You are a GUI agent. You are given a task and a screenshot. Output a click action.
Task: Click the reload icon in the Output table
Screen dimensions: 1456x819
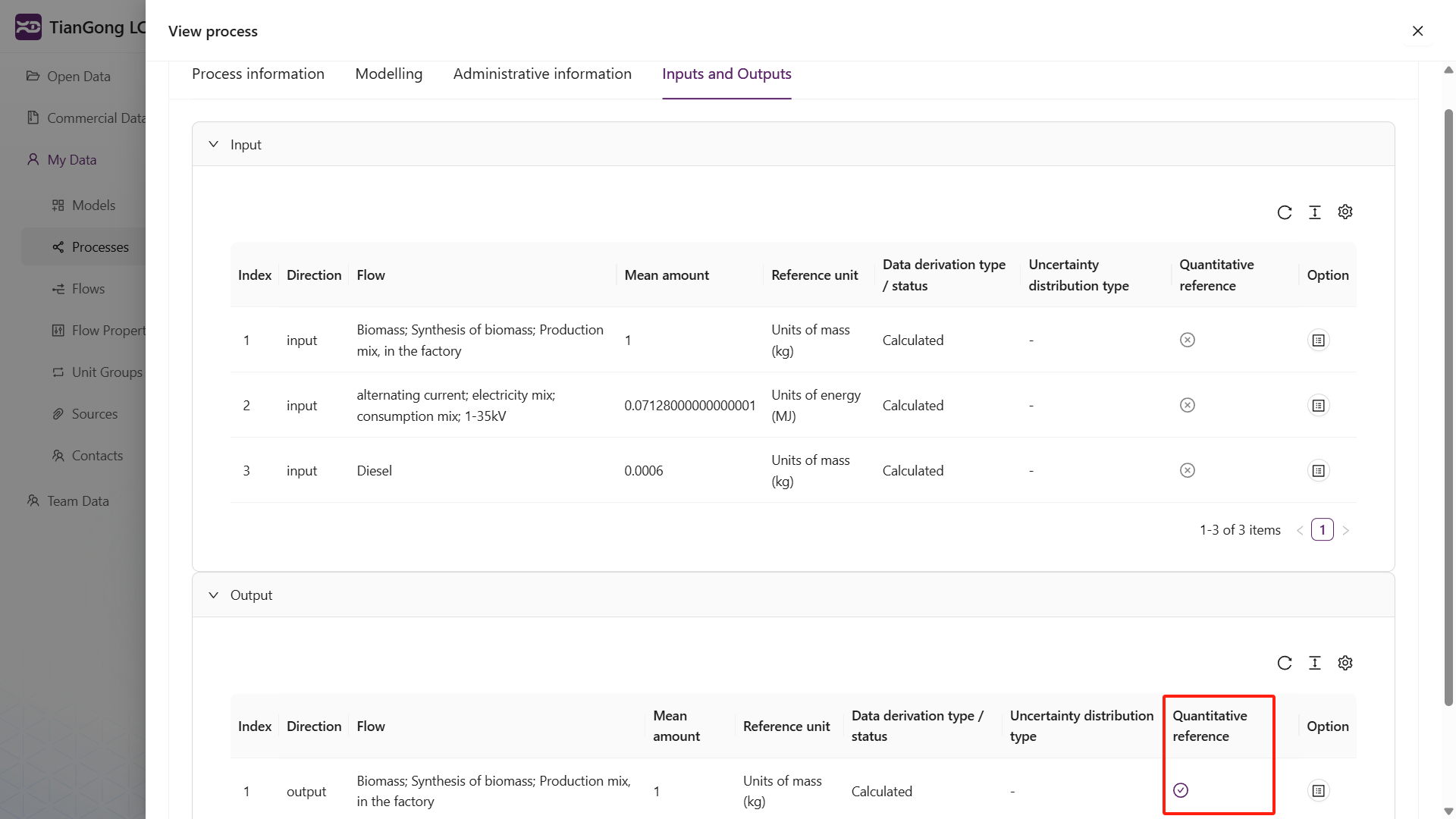tap(1284, 663)
